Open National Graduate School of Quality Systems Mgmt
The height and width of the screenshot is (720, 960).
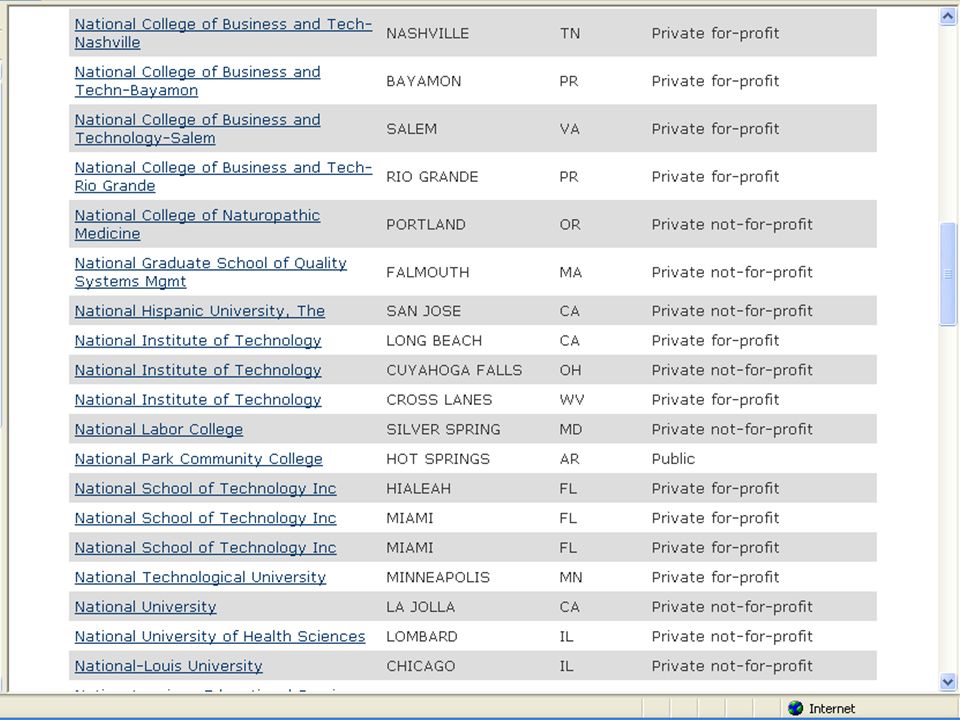pos(211,272)
